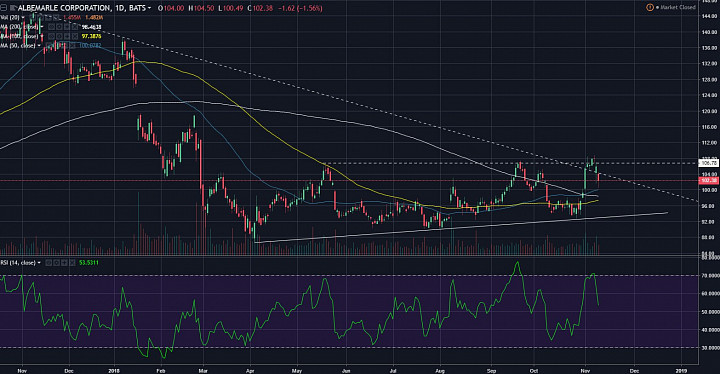Hide the MA (200, close) line with its eye icon

tap(51, 27)
